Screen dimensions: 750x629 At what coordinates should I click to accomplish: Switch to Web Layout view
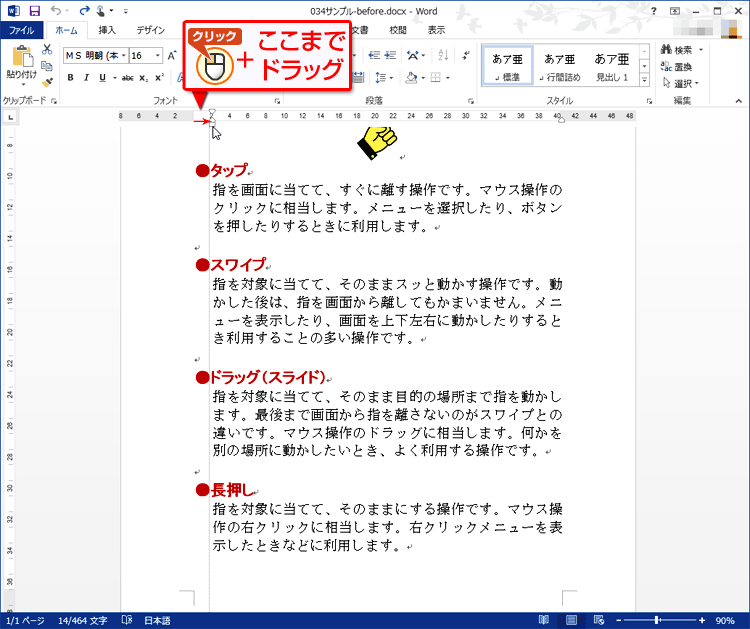598,620
